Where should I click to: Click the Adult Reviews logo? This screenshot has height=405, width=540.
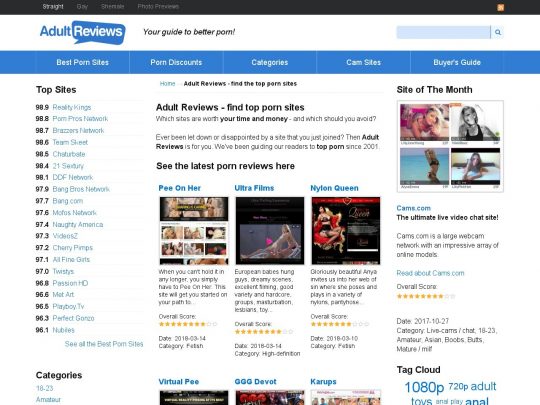(x=83, y=32)
